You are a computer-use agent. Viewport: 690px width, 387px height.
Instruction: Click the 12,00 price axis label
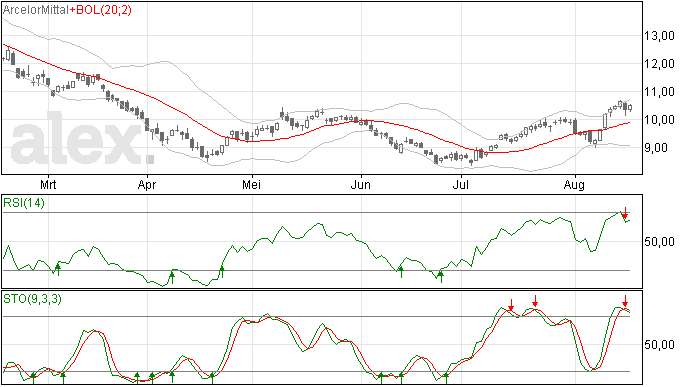[659, 64]
